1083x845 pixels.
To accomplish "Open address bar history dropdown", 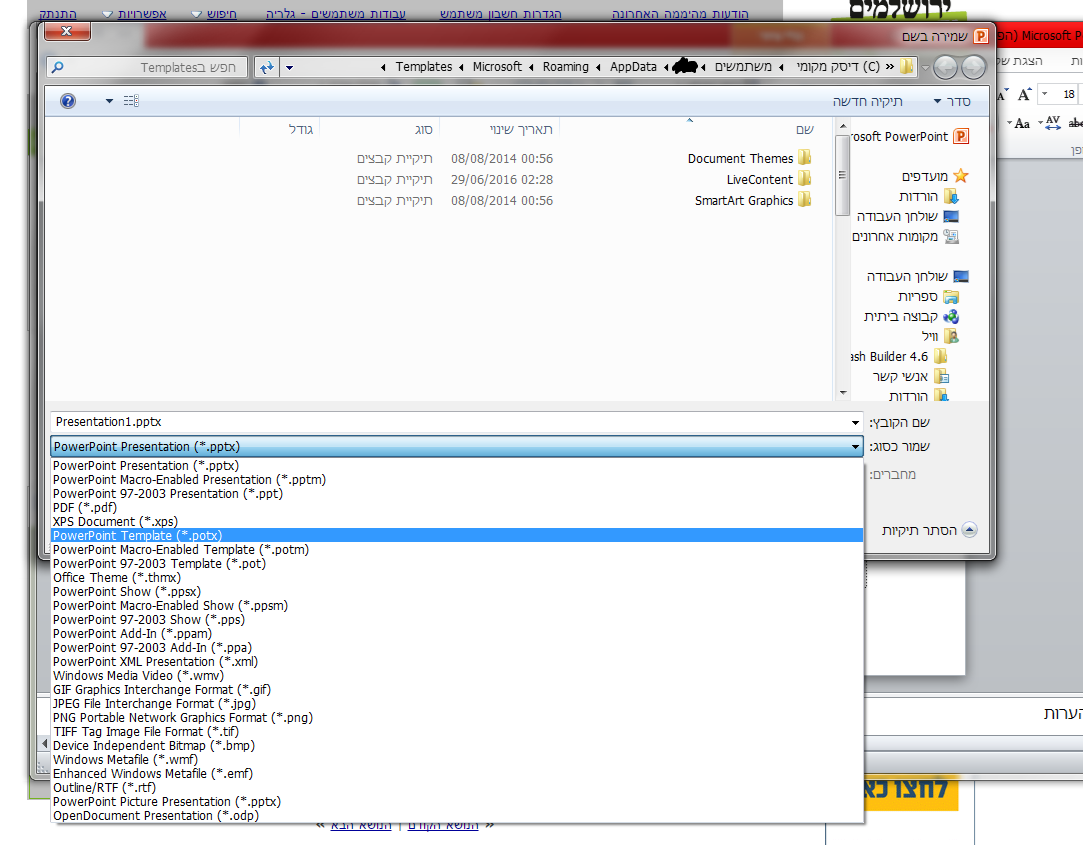I will point(289,68).
